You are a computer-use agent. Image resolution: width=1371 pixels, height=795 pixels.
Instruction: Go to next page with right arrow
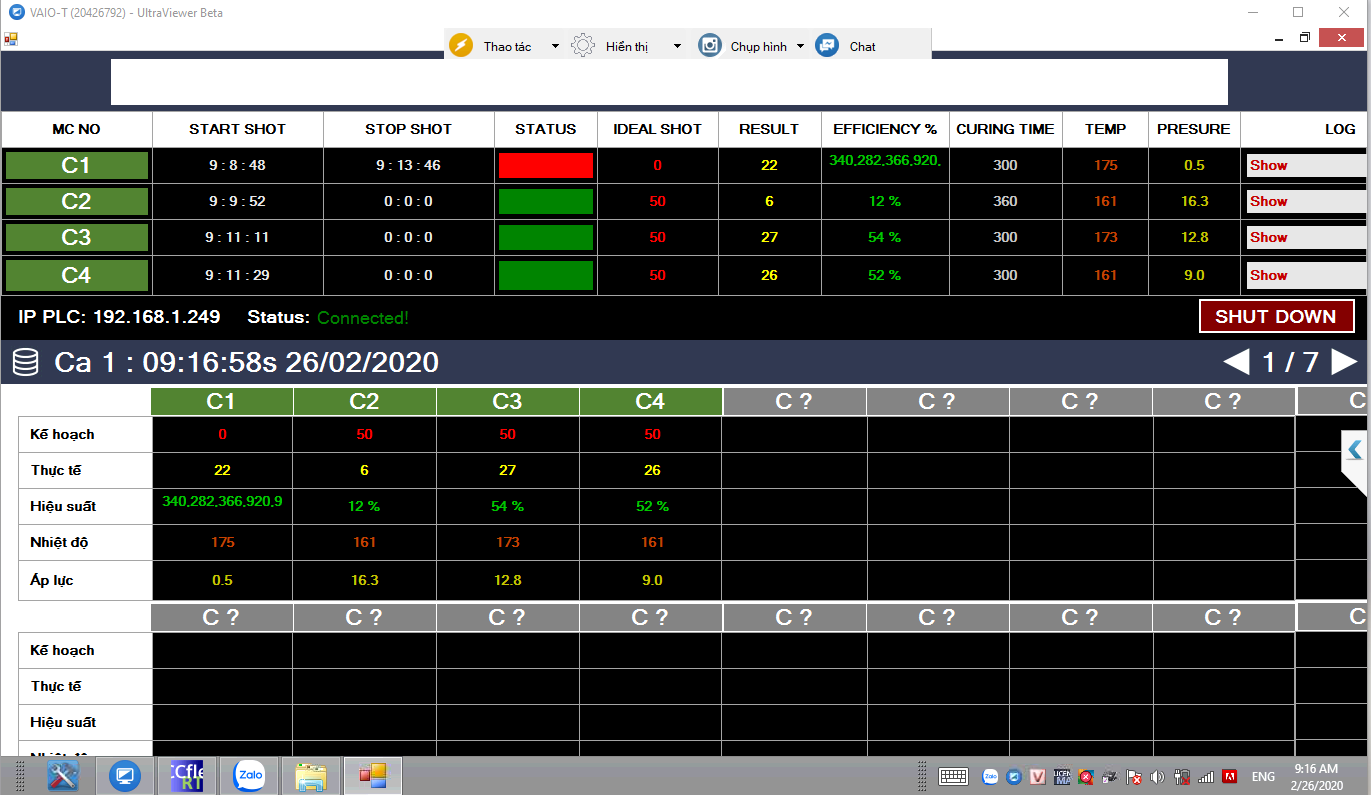pos(1344,361)
